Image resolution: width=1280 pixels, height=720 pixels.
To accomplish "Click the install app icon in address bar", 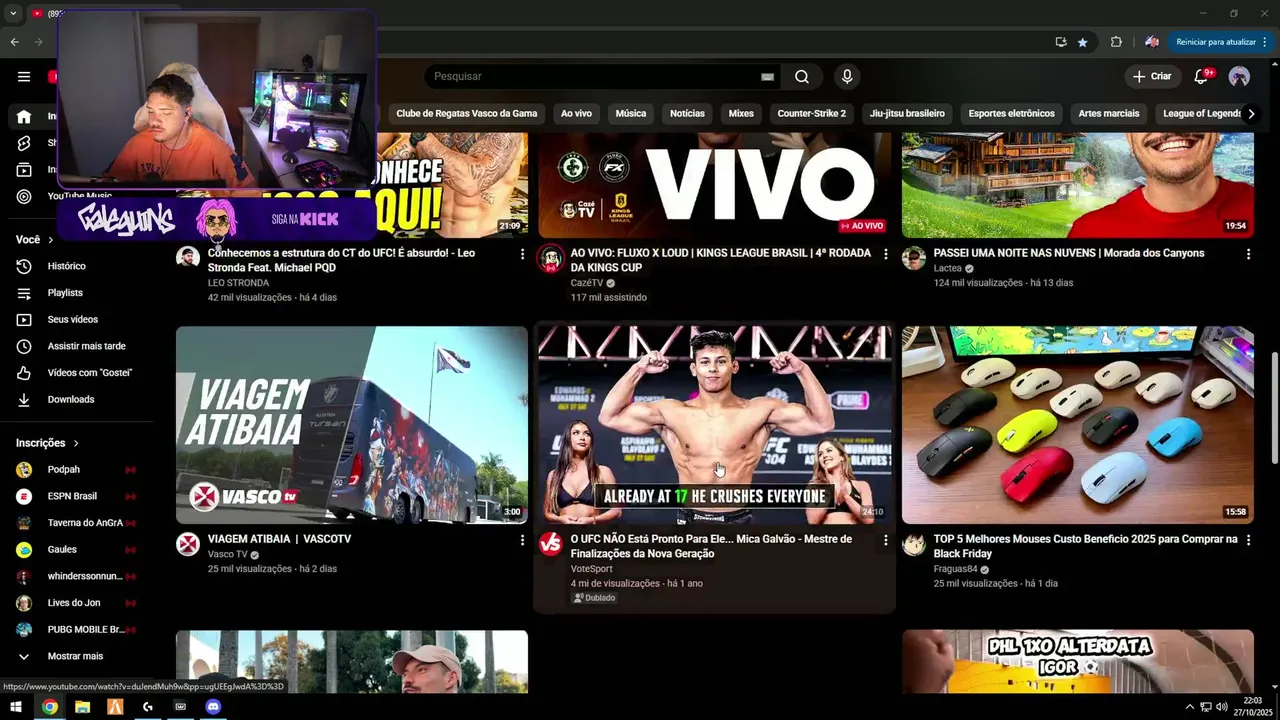I will coord(1061,42).
